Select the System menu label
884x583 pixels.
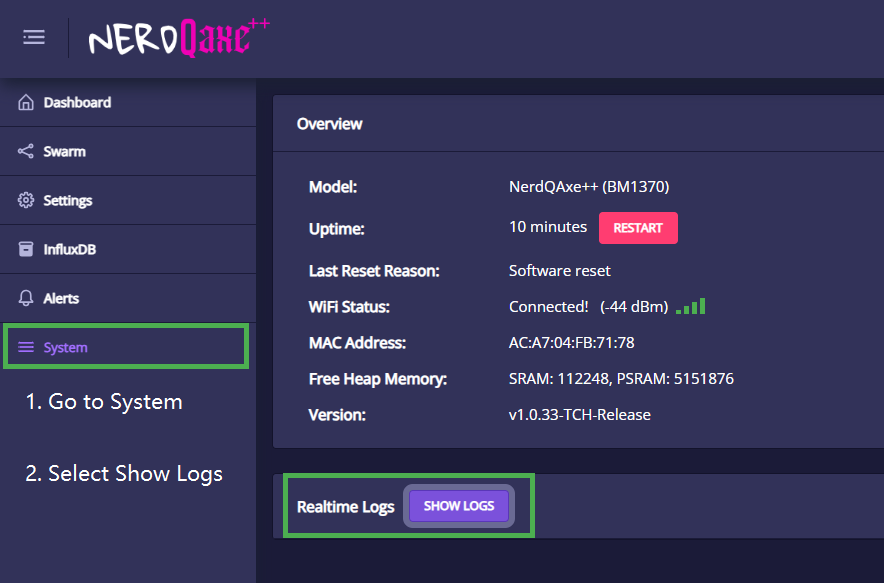click(66, 348)
